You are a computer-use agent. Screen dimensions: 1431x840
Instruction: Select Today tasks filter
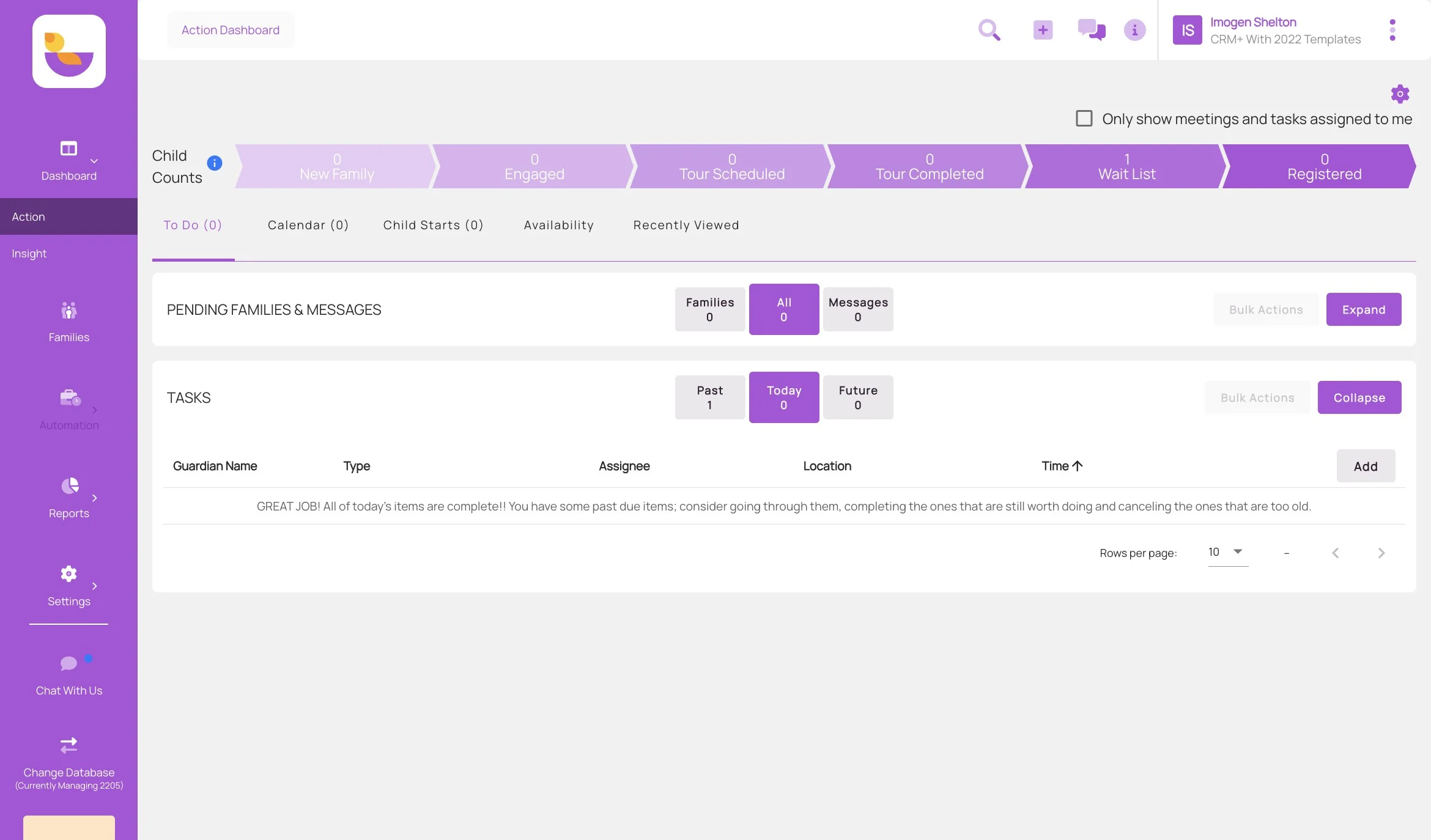point(784,397)
